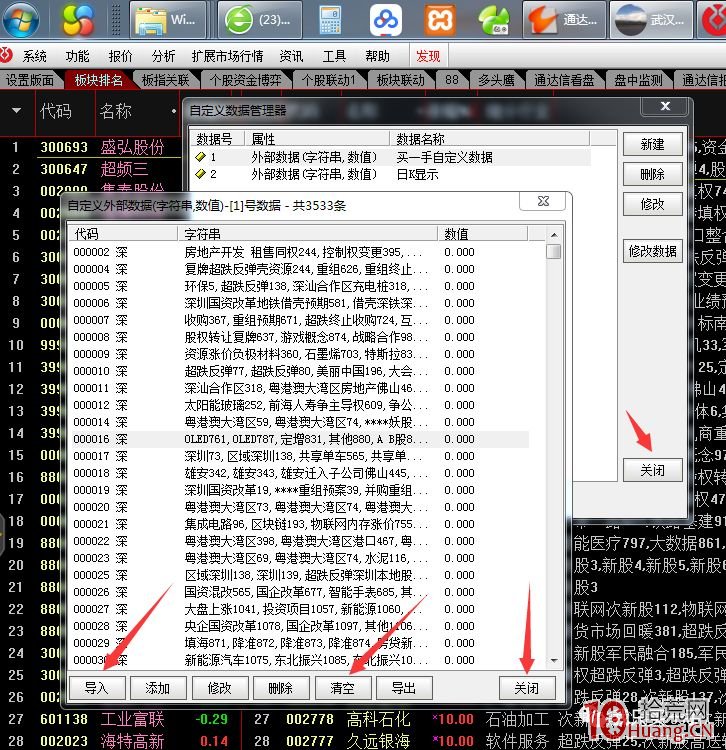Select stock 工业富联 in the ranking list
The height and width of the screenshot is (750, 726).
pos(132,719)
